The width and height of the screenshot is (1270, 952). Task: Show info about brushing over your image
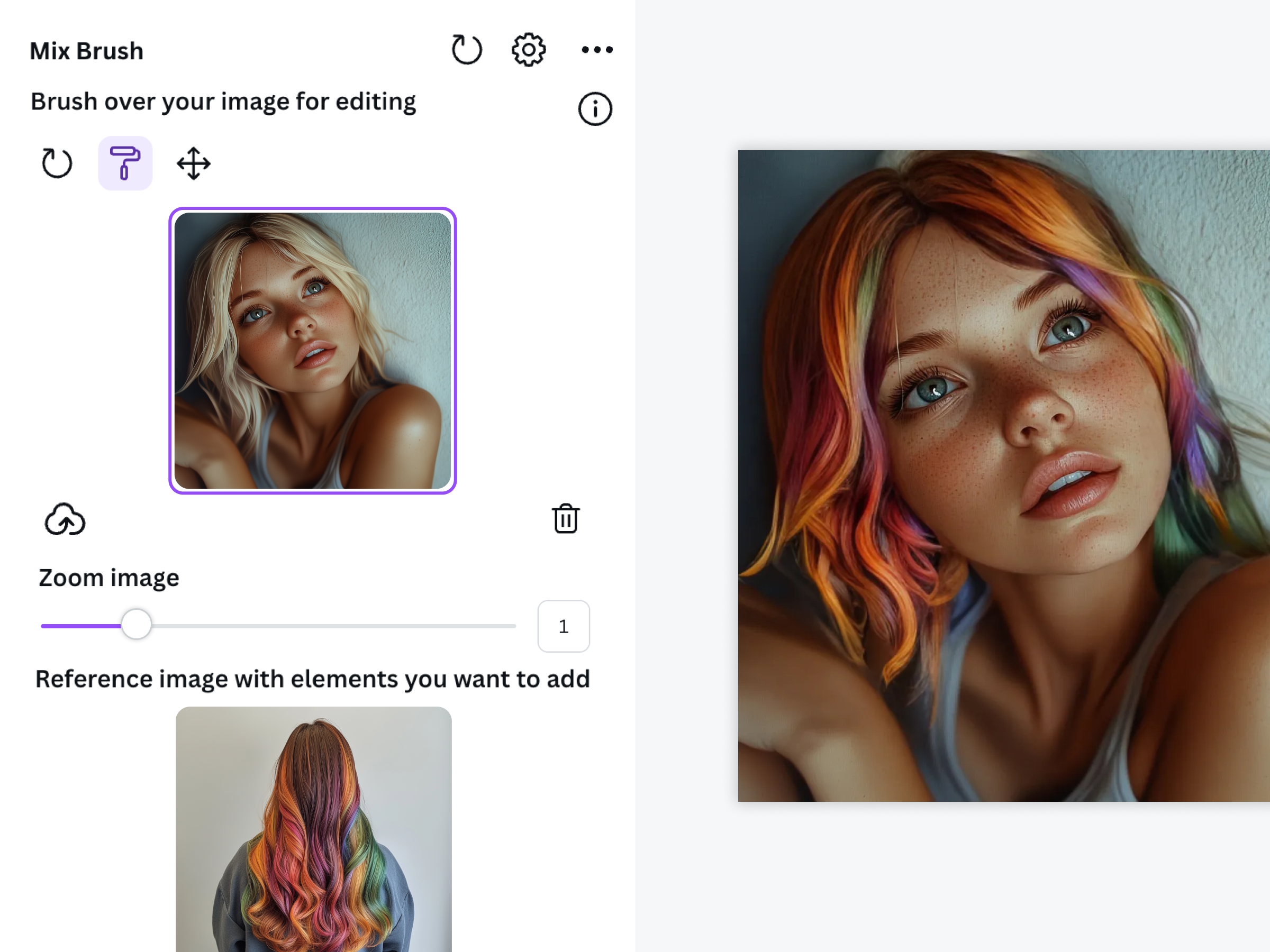tap(595, 109)
